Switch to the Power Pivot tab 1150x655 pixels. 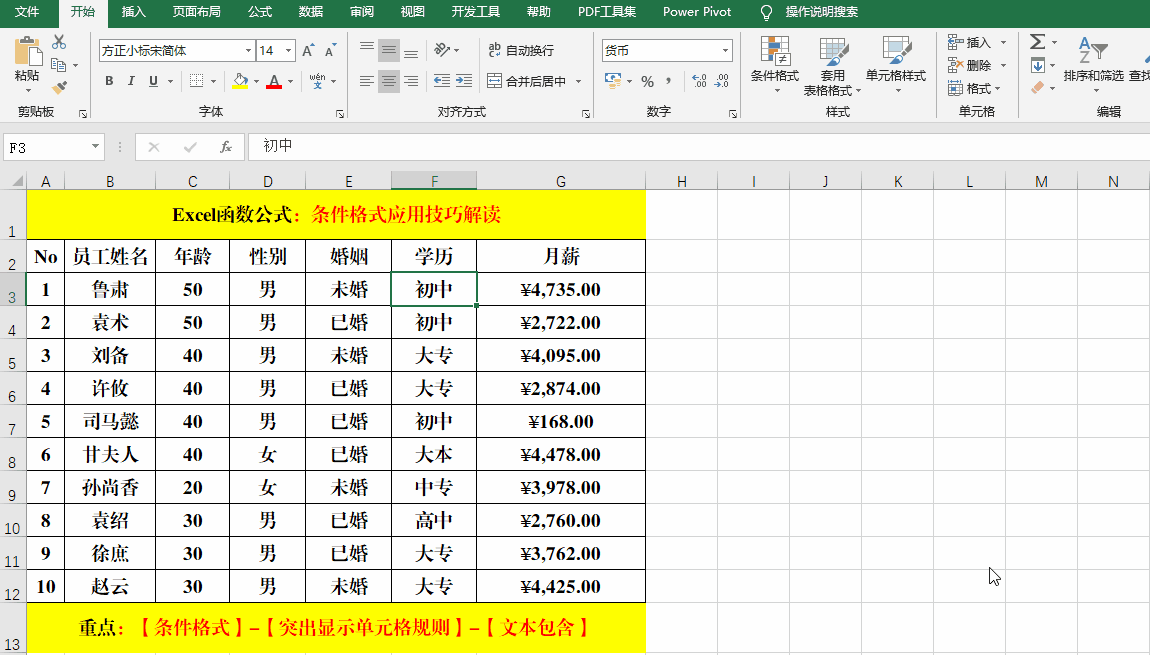tap(697, 12)
